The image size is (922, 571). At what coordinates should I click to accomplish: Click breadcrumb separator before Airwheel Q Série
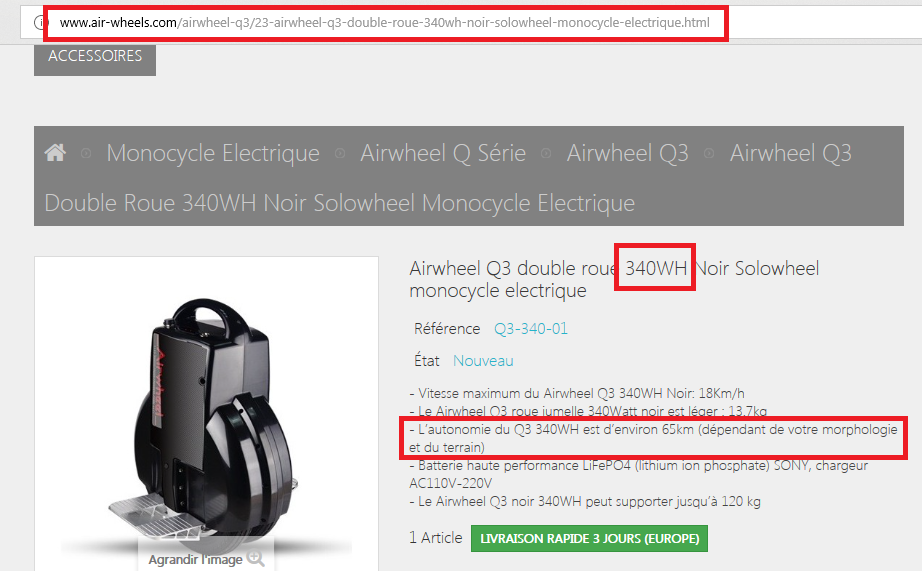coord(340,153)
